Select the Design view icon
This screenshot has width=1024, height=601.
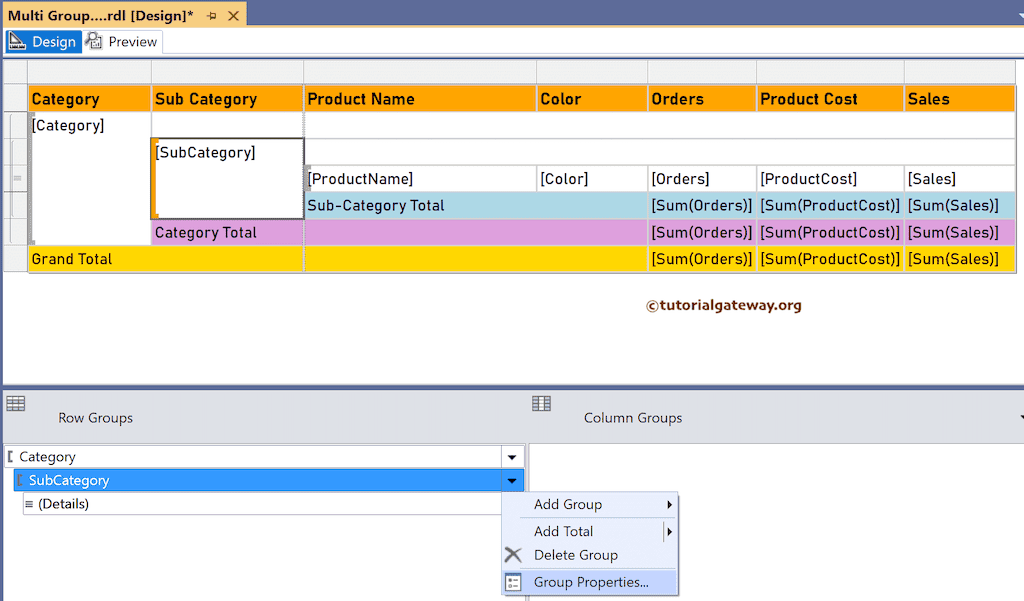tap(17, 41)
